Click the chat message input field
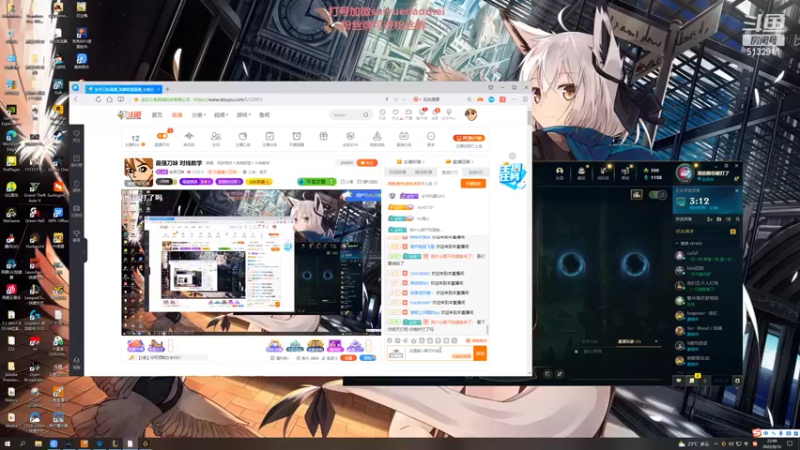Viewport: 800px width, 450px height. [439, 353]
